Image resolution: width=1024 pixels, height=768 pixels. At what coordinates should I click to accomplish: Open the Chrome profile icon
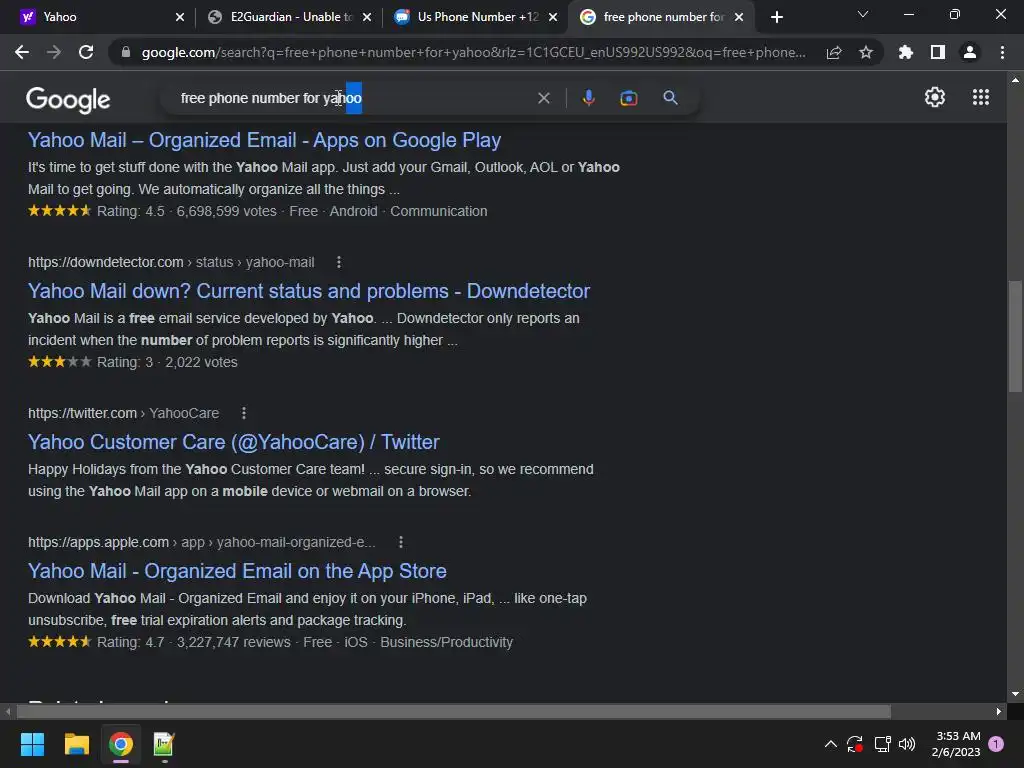pyautogui.click(x=970, y=52)
